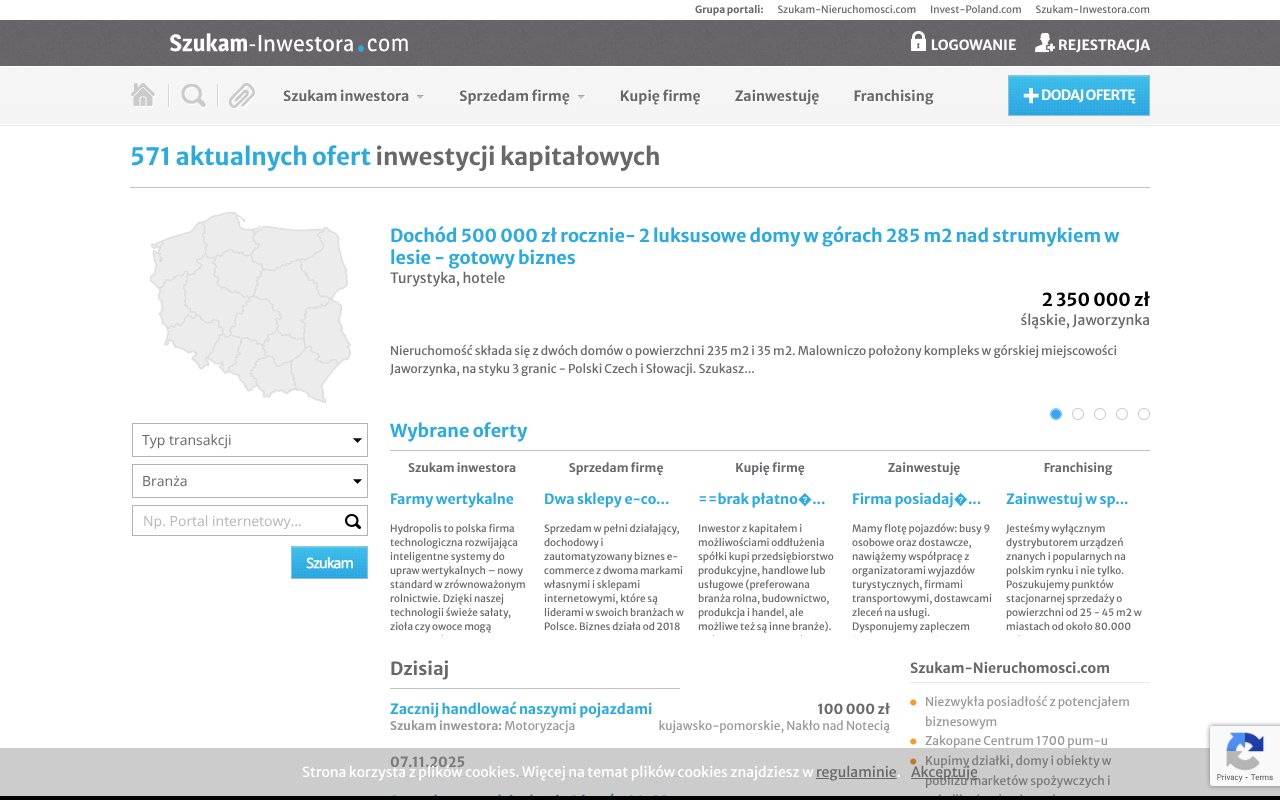1280x800 pixels.
Task: Click the add-user icon beside REJESTRACJA
Action: [1043, 43]
